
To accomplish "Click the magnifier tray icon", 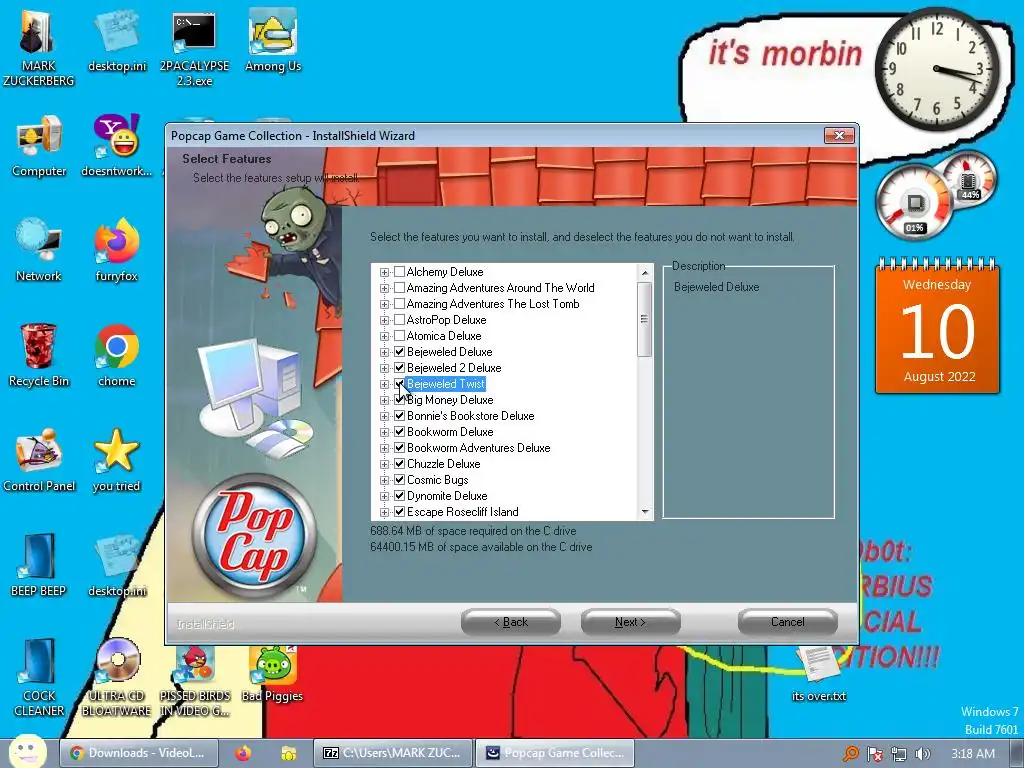I will click(x=850, y=754).
